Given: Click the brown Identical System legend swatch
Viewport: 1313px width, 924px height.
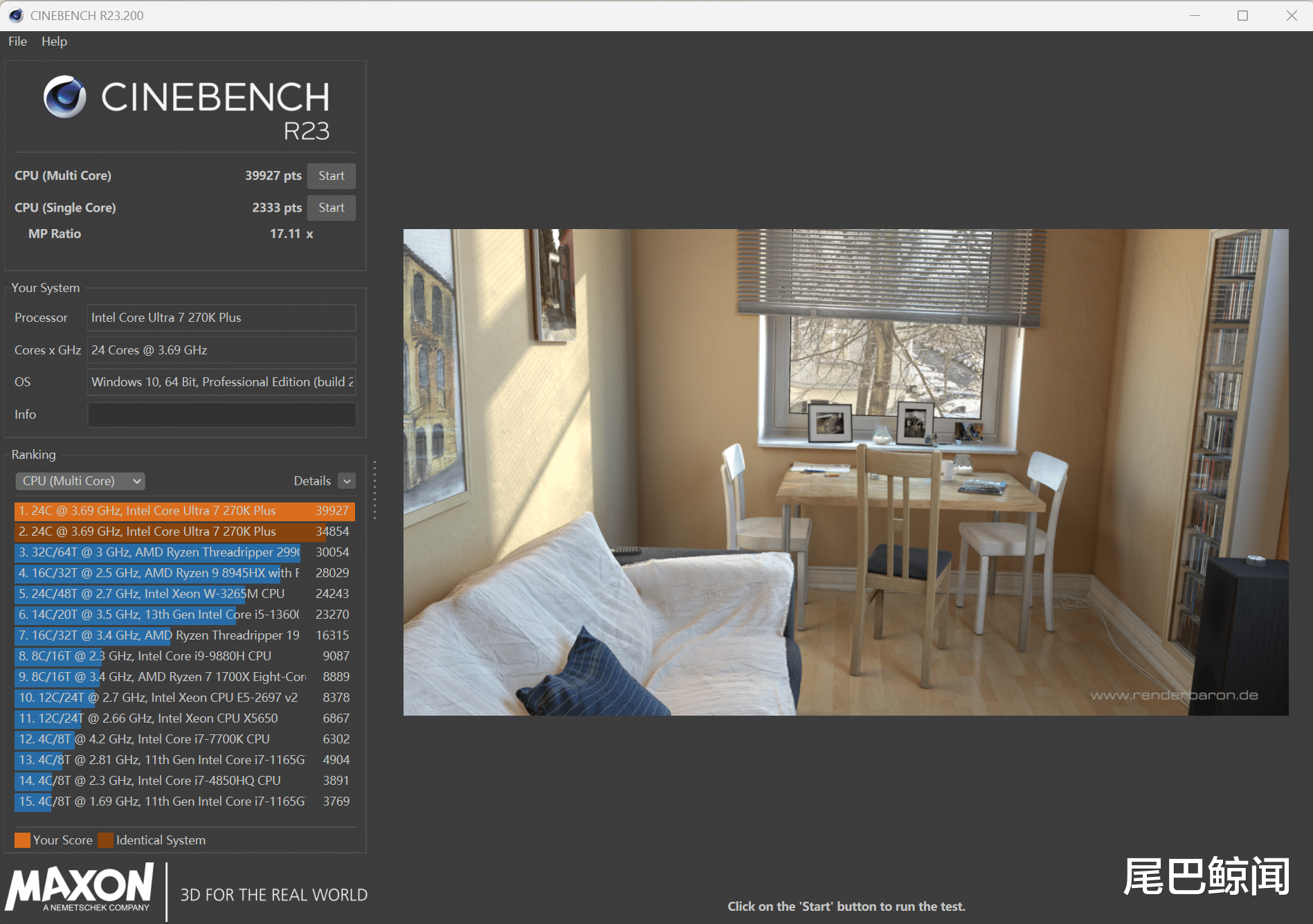Looking at the screenshot, I should click(x=105, y=840).
